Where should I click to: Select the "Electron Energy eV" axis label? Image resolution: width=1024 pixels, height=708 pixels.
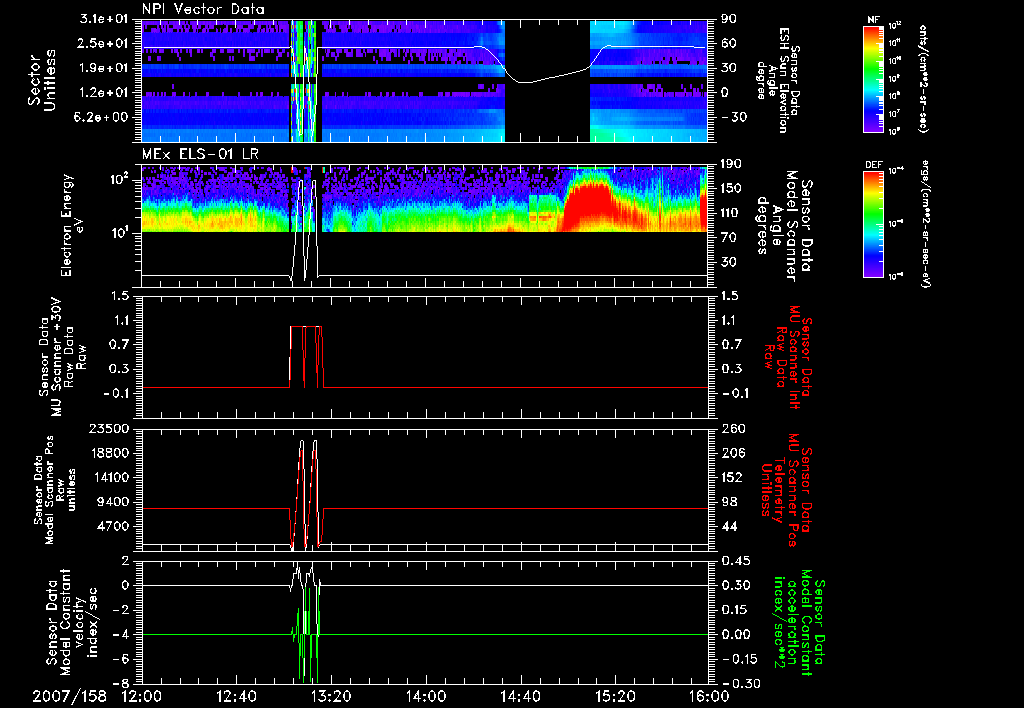(x=73, y=225)
